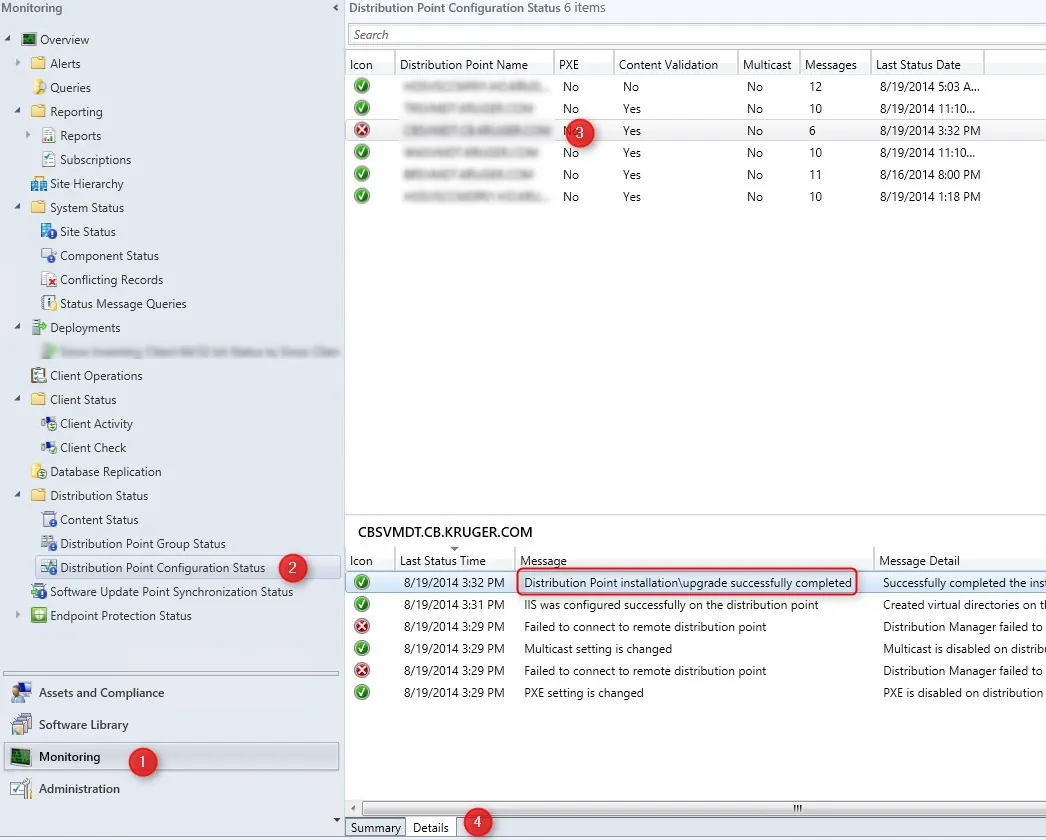Click Software Update Point Synchronization Status icon
Viewport: 1046px width, 840px height.
39,592
